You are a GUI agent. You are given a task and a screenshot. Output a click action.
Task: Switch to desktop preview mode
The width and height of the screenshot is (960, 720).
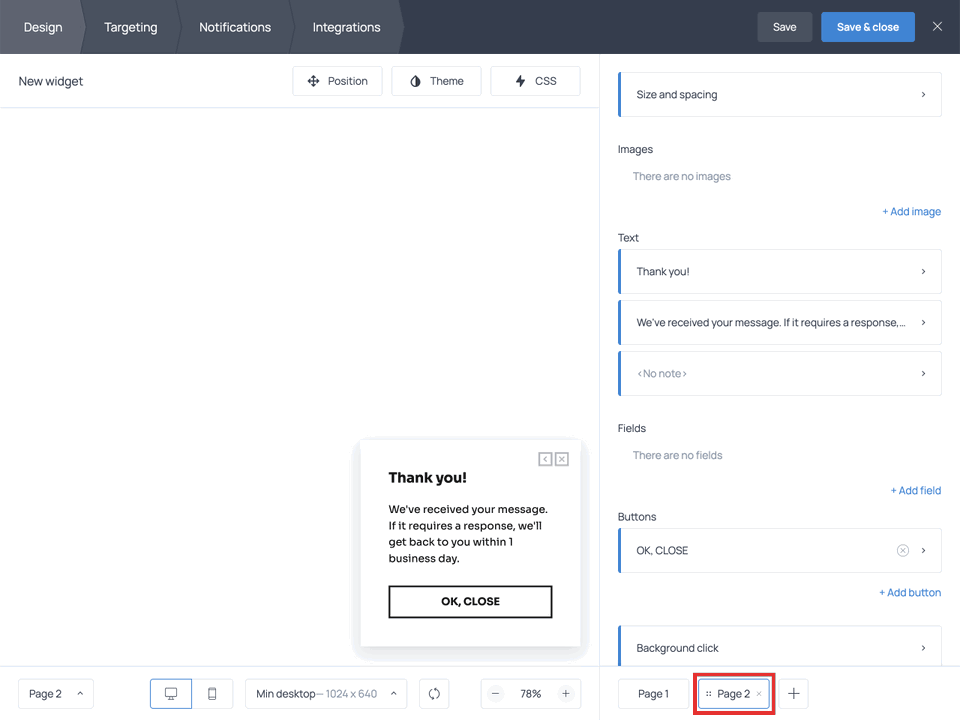(x=171, y=694)
